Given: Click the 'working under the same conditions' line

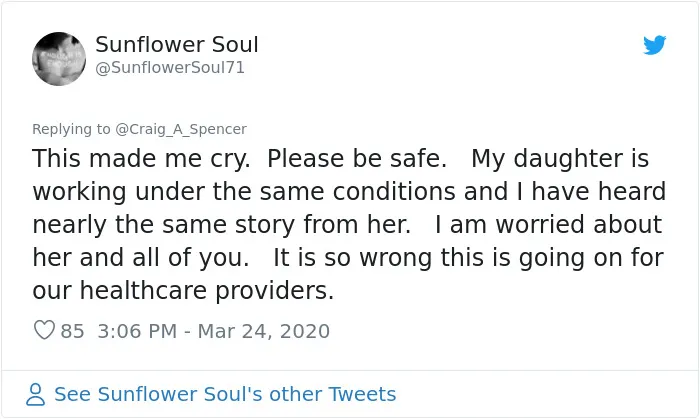Looking at the screenshot, I should click(244, 191).
